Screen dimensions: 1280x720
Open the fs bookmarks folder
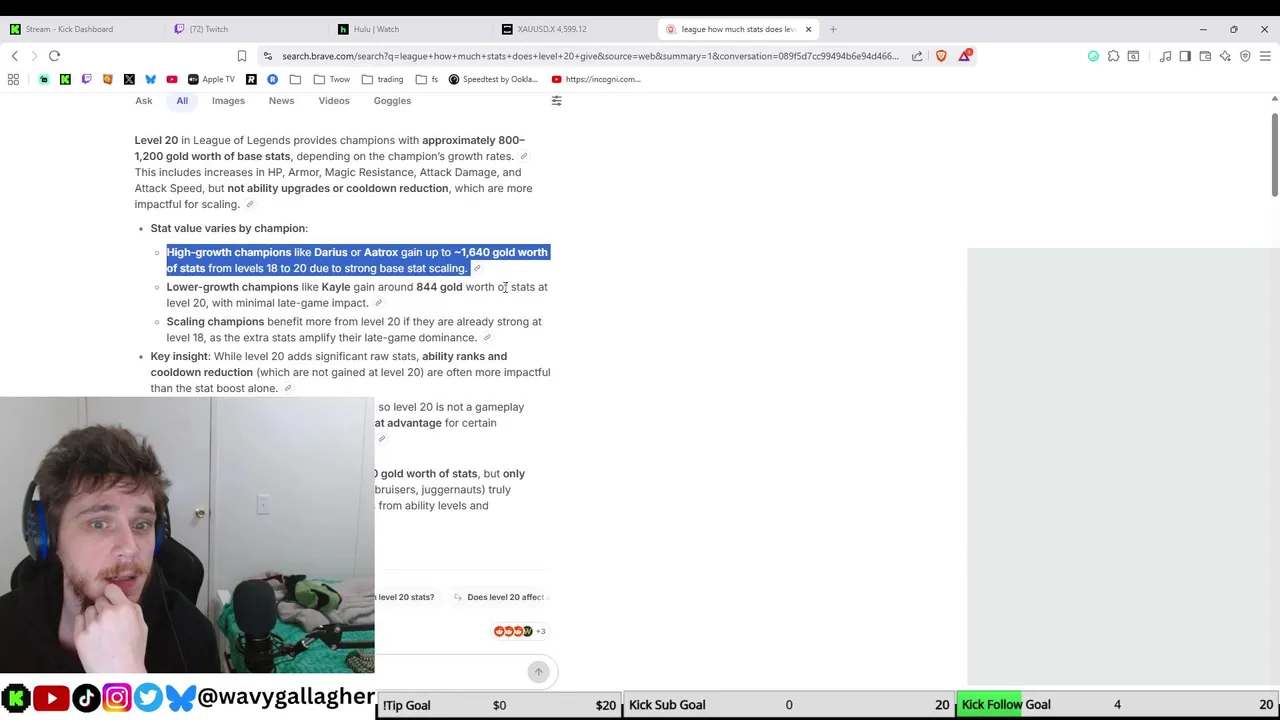[426, 79]
